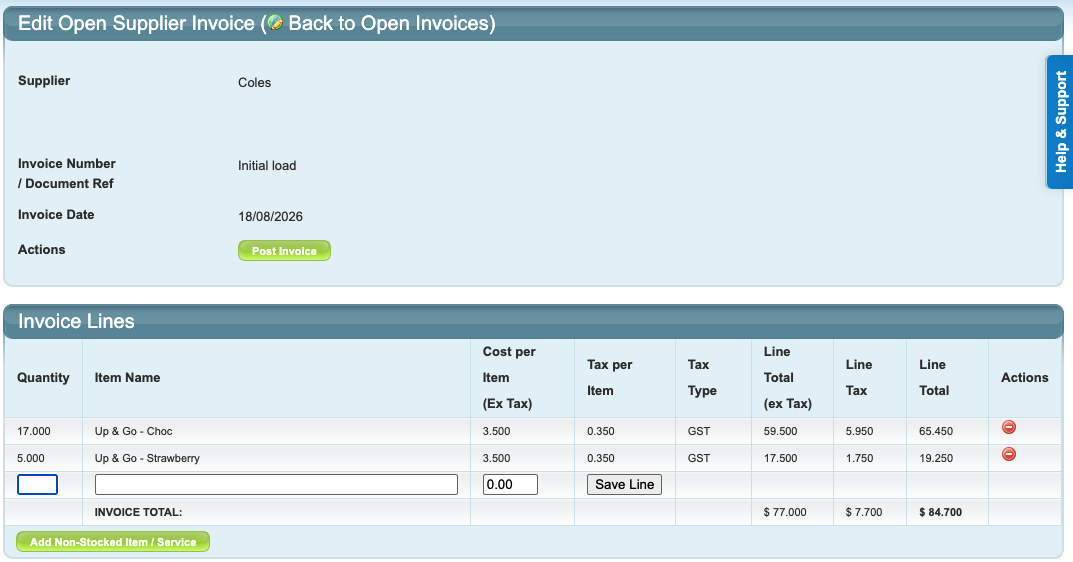
Task: Click the Quantity column header
Action: [x=43, y=378]
